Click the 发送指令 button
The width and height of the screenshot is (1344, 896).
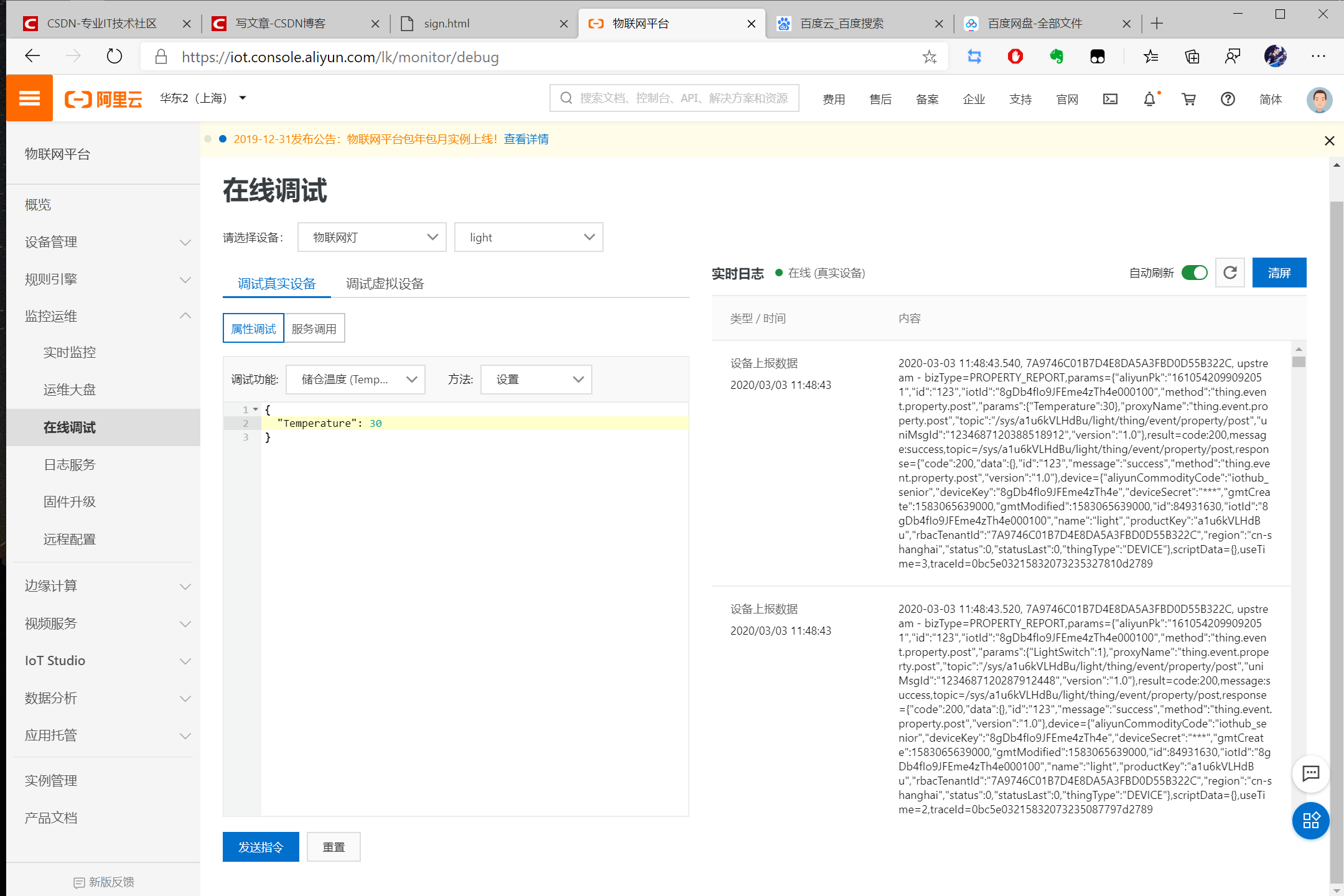[x=263, y=848]
